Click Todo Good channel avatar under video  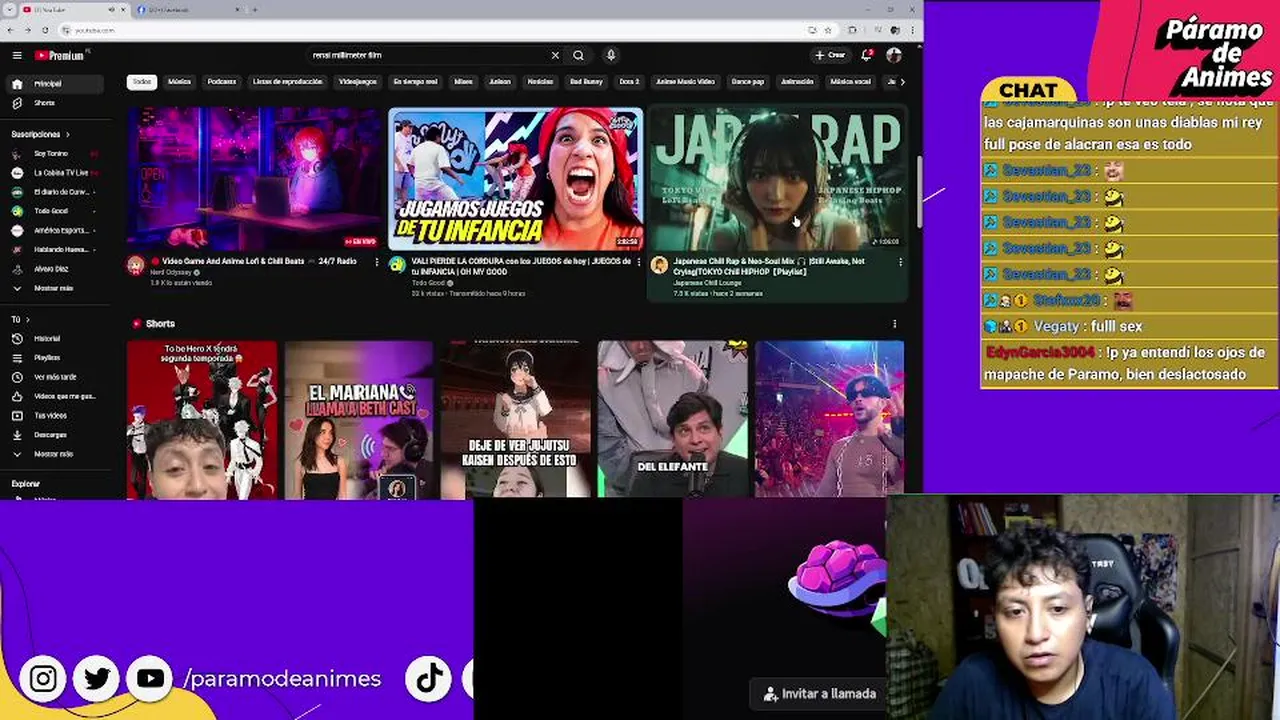(398, 265)
